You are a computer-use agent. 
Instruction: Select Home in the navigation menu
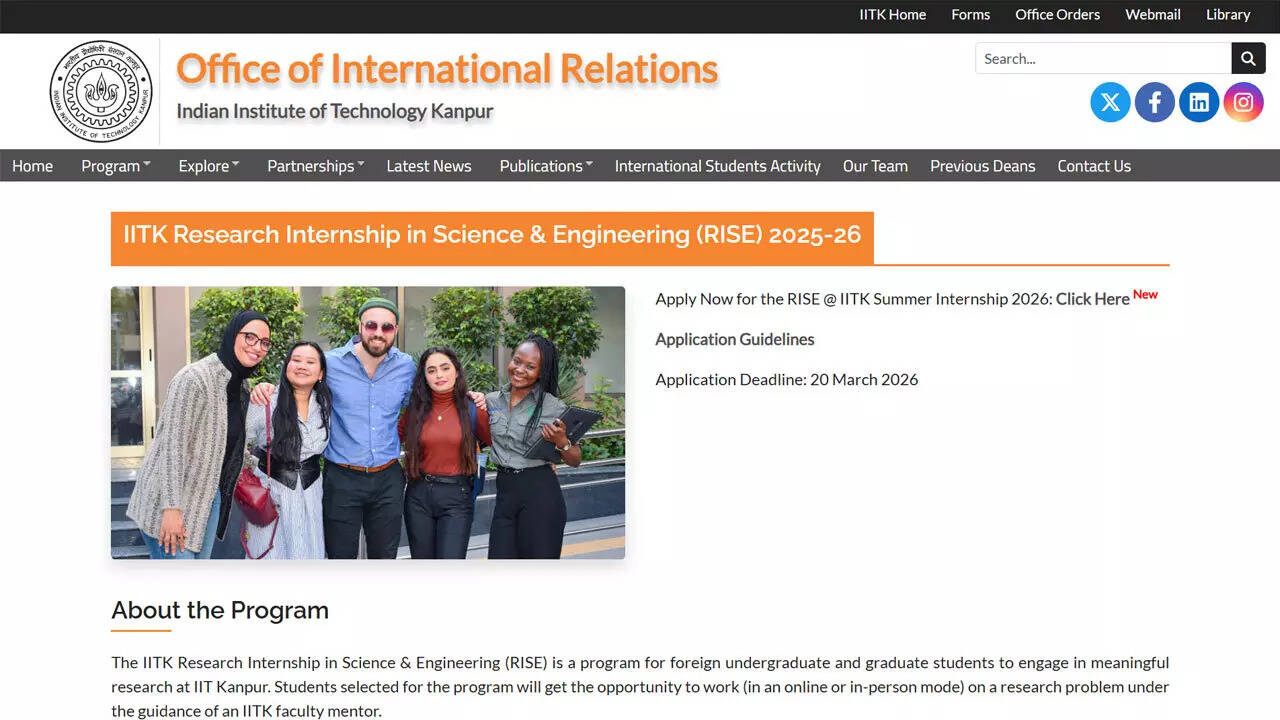coord(32,166)
